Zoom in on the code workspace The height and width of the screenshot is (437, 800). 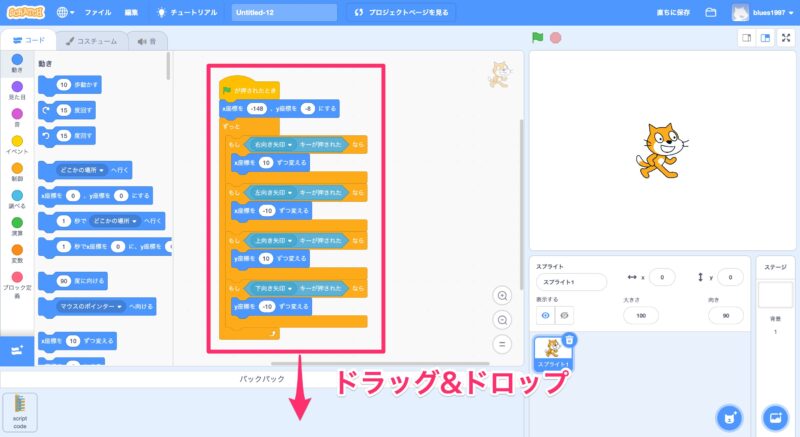tap(503, 295)
